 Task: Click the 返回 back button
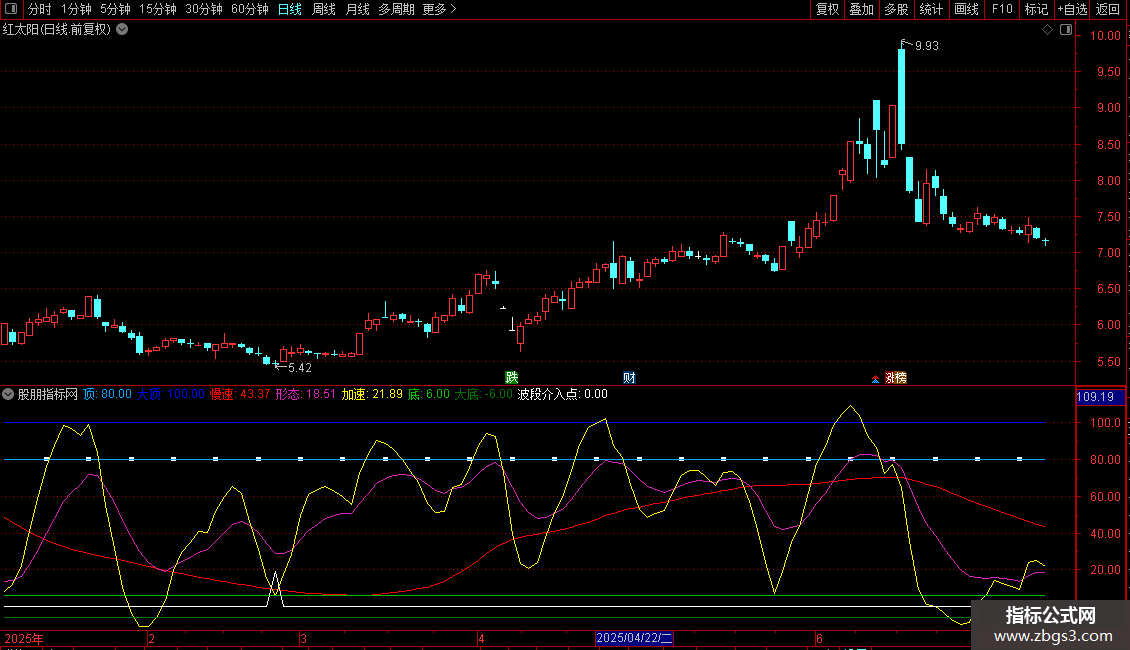(x=1108, y=10)
